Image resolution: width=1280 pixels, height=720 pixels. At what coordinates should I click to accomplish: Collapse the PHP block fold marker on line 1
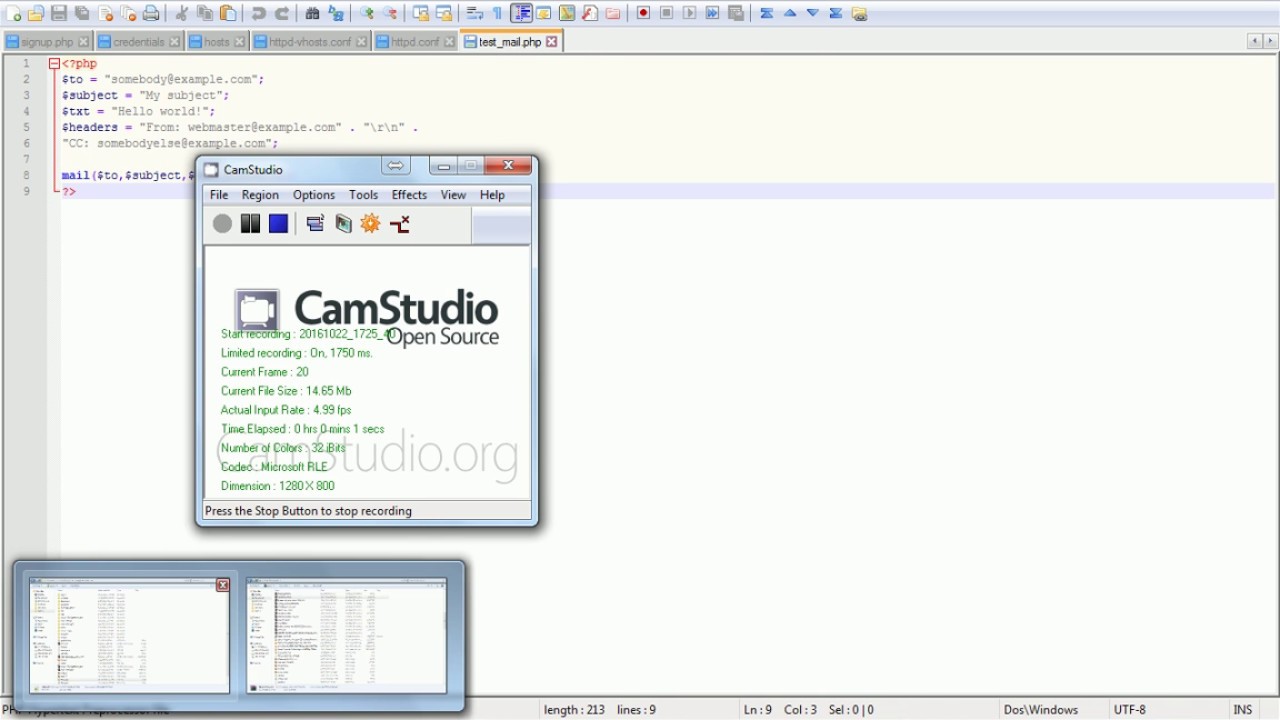pos(54,63)
